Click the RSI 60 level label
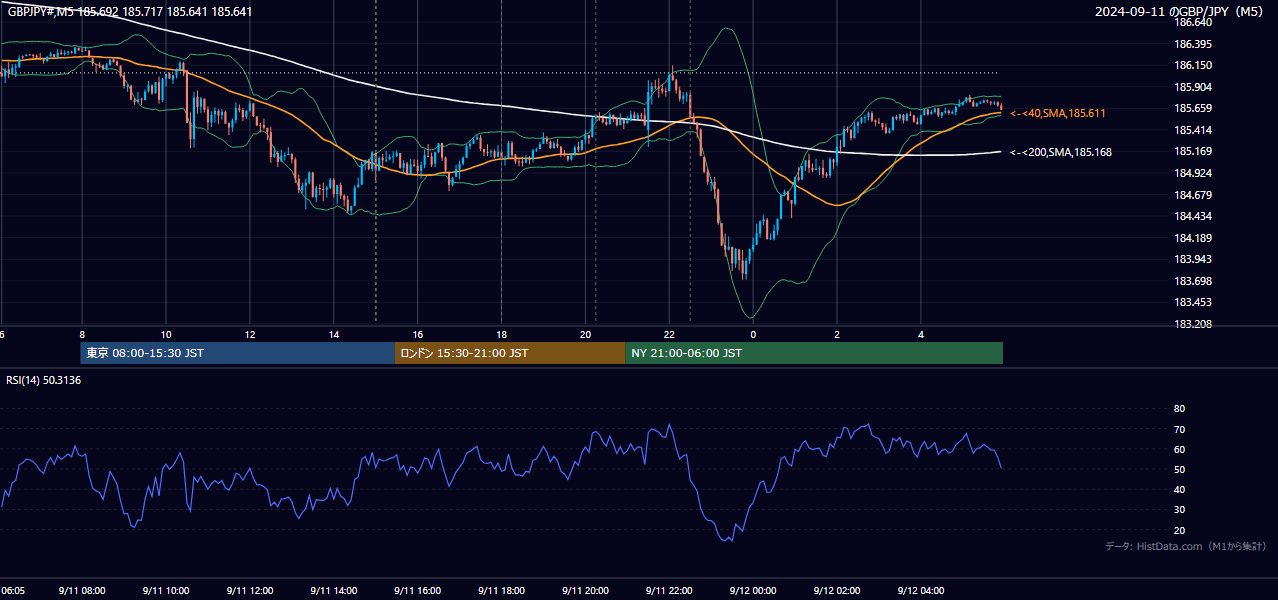 [x=1179, y=449]
